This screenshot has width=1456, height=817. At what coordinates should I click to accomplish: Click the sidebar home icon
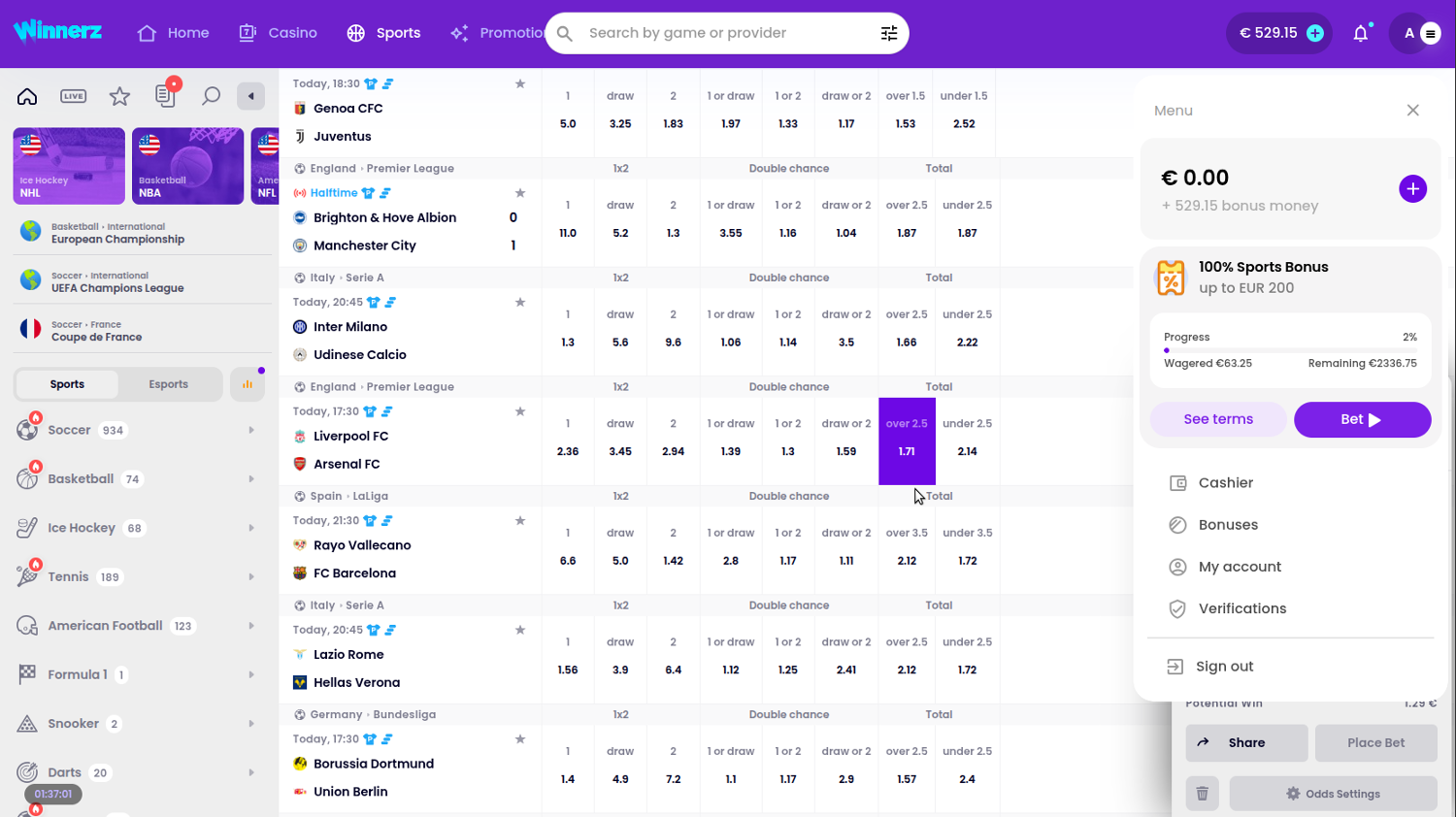(x=27, y=96)
